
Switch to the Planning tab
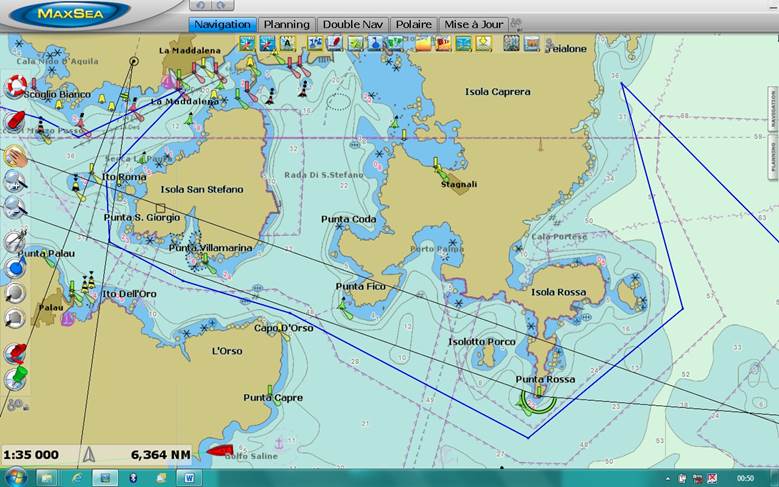pyautogui.click(x=286, y=24)
